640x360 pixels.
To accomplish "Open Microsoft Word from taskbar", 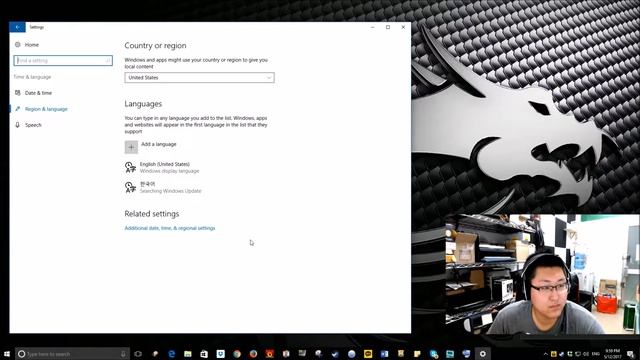I will coord(384,354).
